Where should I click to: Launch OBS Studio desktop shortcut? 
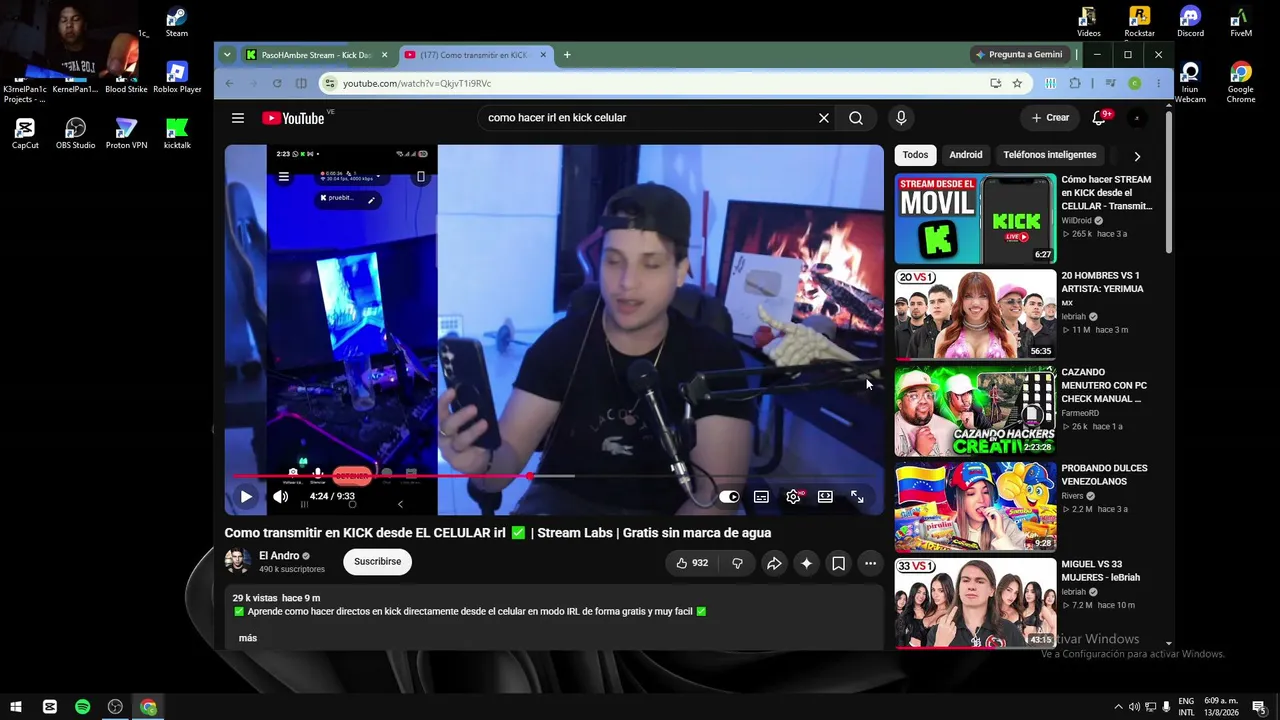(x=76, y=133)
